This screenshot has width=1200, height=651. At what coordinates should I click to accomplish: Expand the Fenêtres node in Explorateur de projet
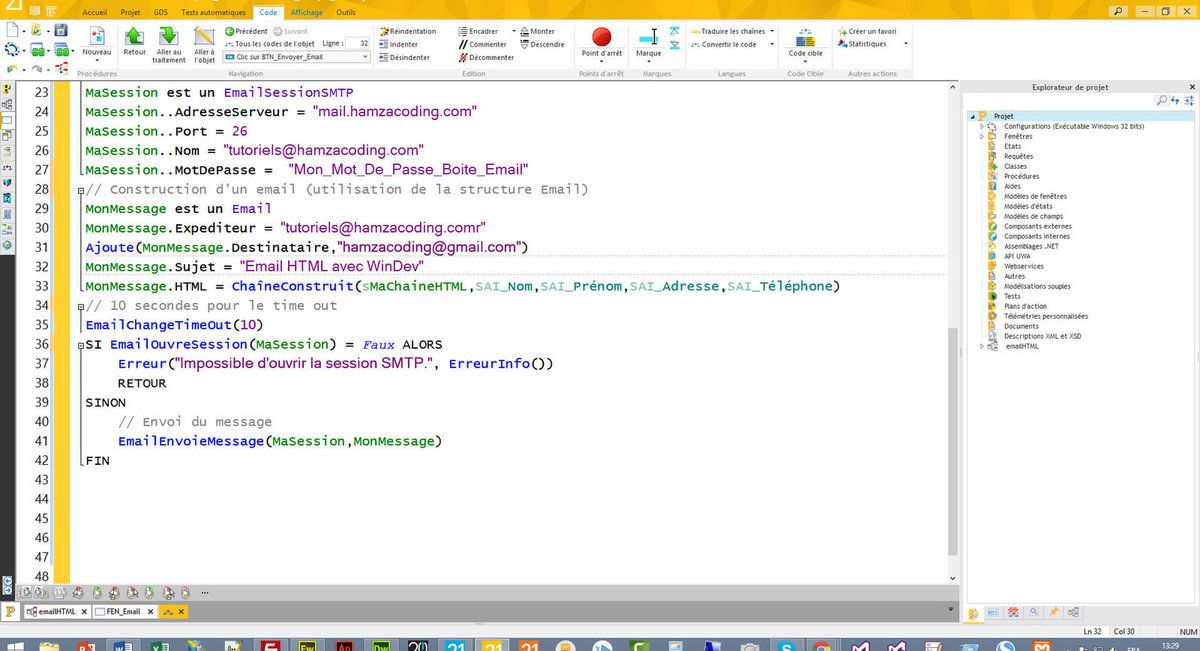click(x=982, y=136)
